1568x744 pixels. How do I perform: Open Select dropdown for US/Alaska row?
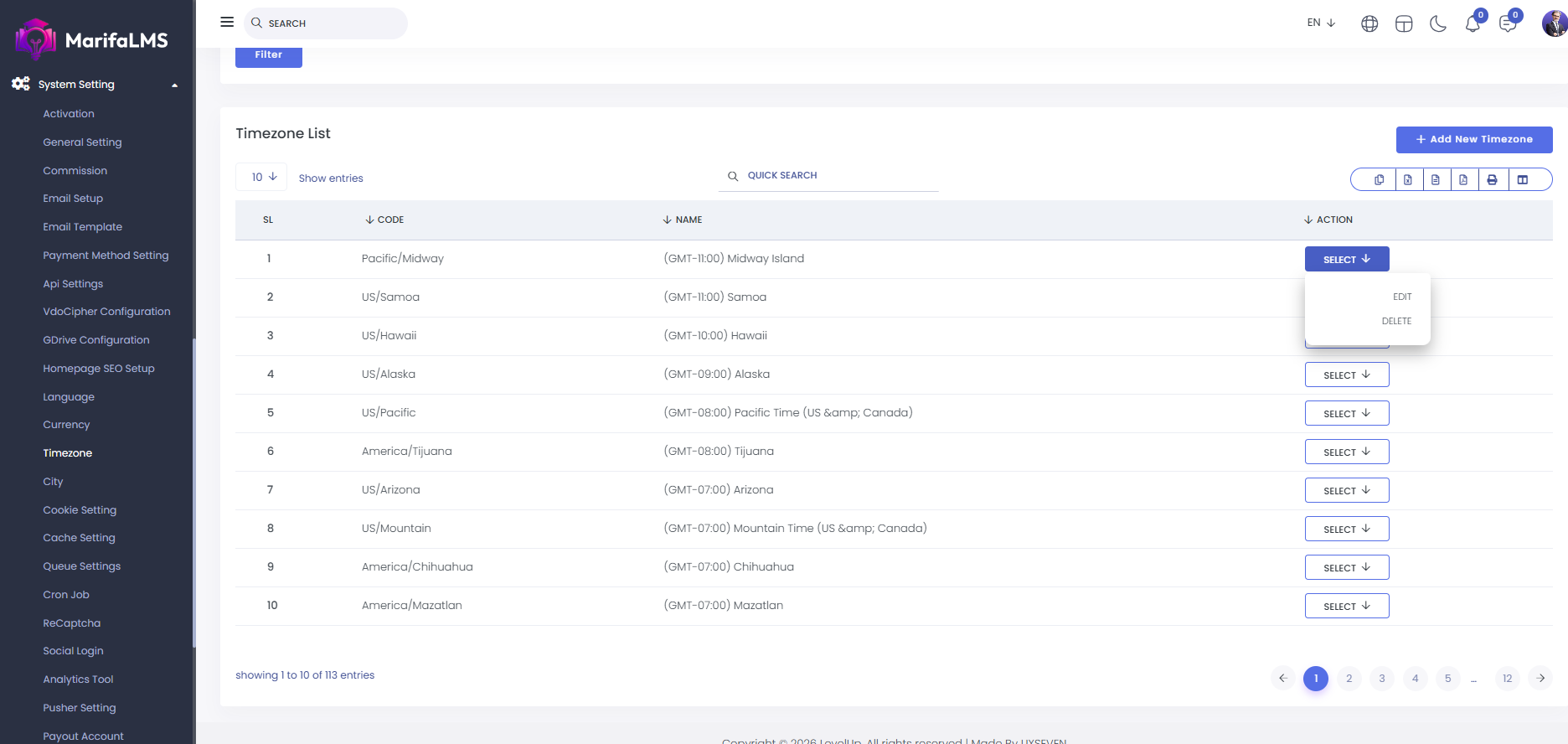[1346, 375]
